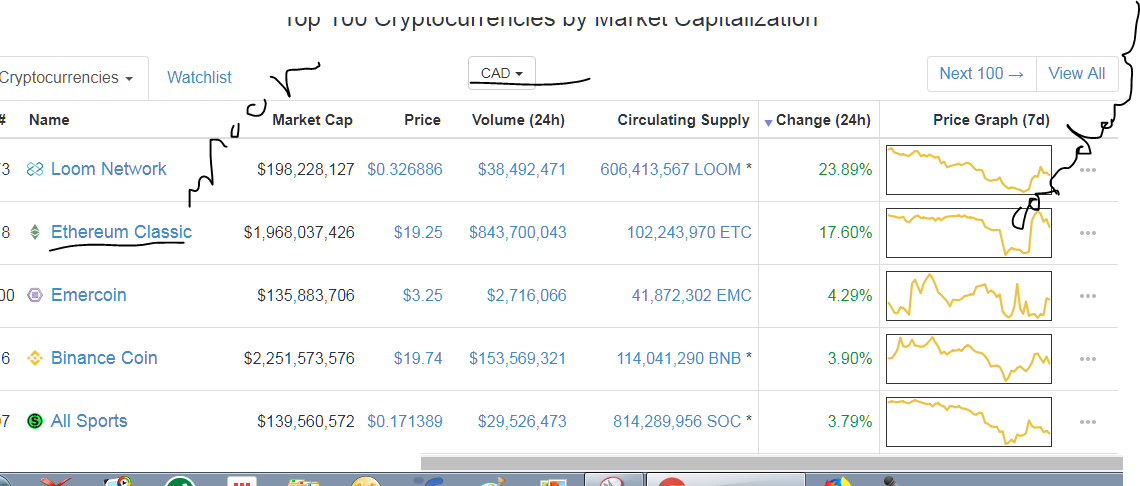The height and width of the screenshot is (486, 1140).
Task: Select Ethereum Classic market cap $1,968,037,426
Action: (x=300, y=232)
